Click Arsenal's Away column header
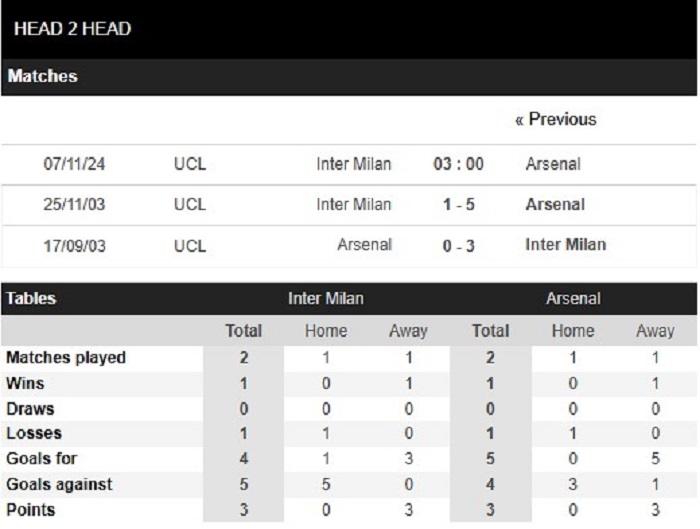Image resolution: width=700 pixels, height=529 pixels. [x=655, y=331]
